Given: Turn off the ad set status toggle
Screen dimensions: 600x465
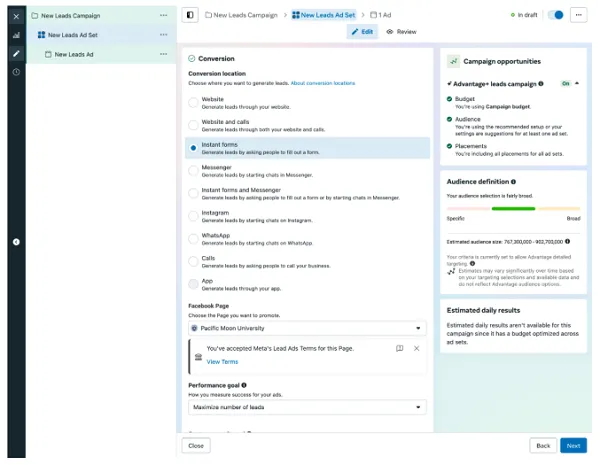Looking at the screenshot, I should pyautogui.click(x=556, y=16).
